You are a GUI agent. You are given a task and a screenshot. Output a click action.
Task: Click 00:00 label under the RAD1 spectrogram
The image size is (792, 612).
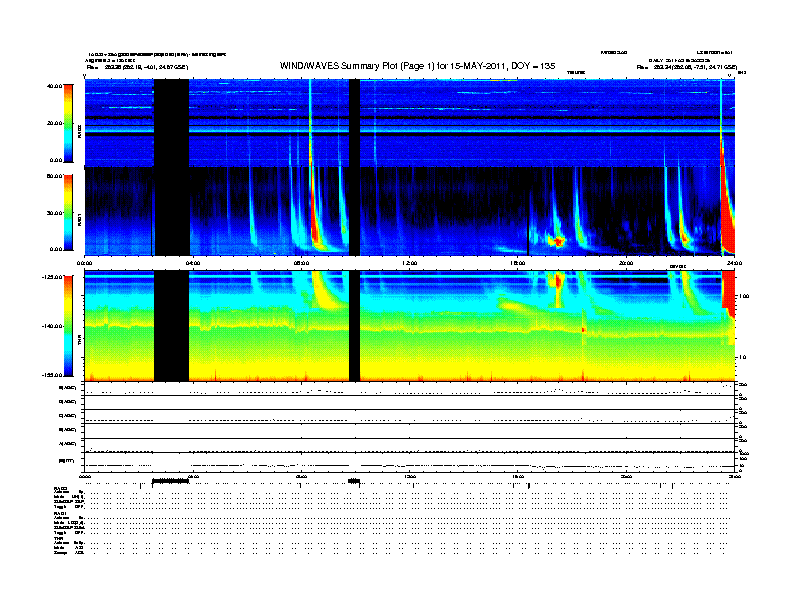coord(84,263)
